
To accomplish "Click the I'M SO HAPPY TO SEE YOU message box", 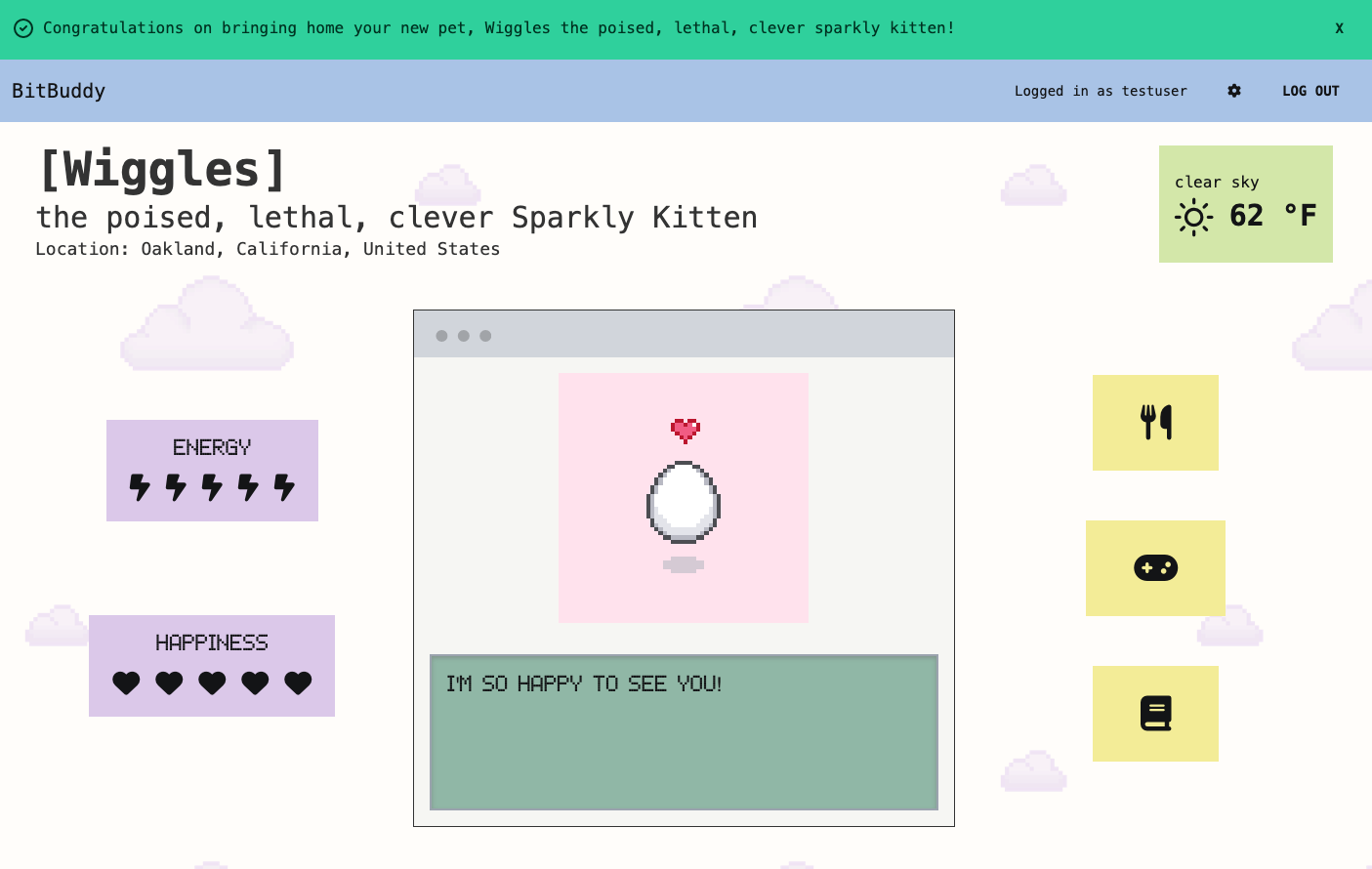I will tap(684, 732).
